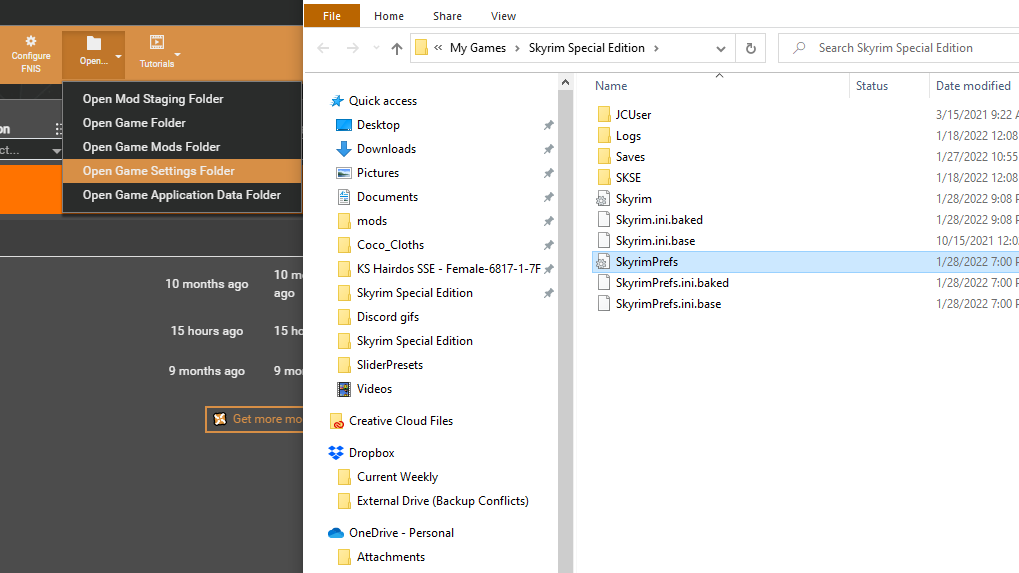Choose Open Game Settings Folder

pyautogui.click(x=182, y=171)
